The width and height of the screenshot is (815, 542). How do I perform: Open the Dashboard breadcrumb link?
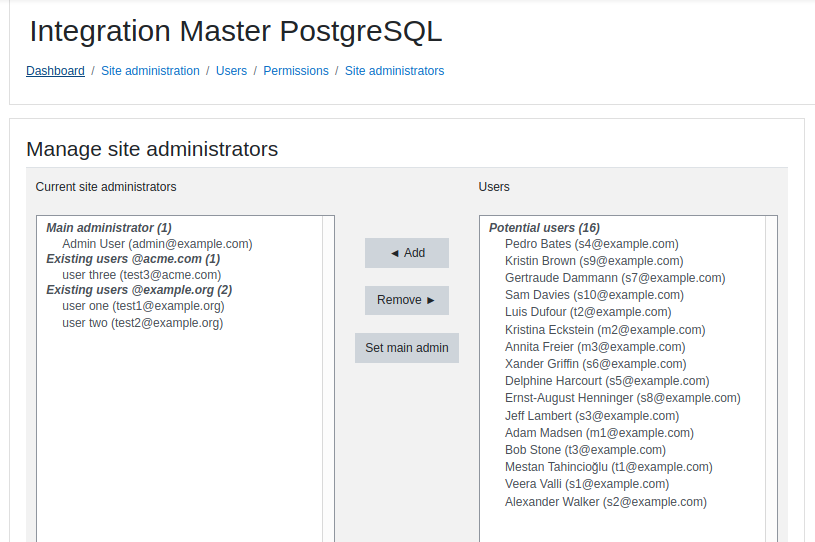(x=55, y=71)
